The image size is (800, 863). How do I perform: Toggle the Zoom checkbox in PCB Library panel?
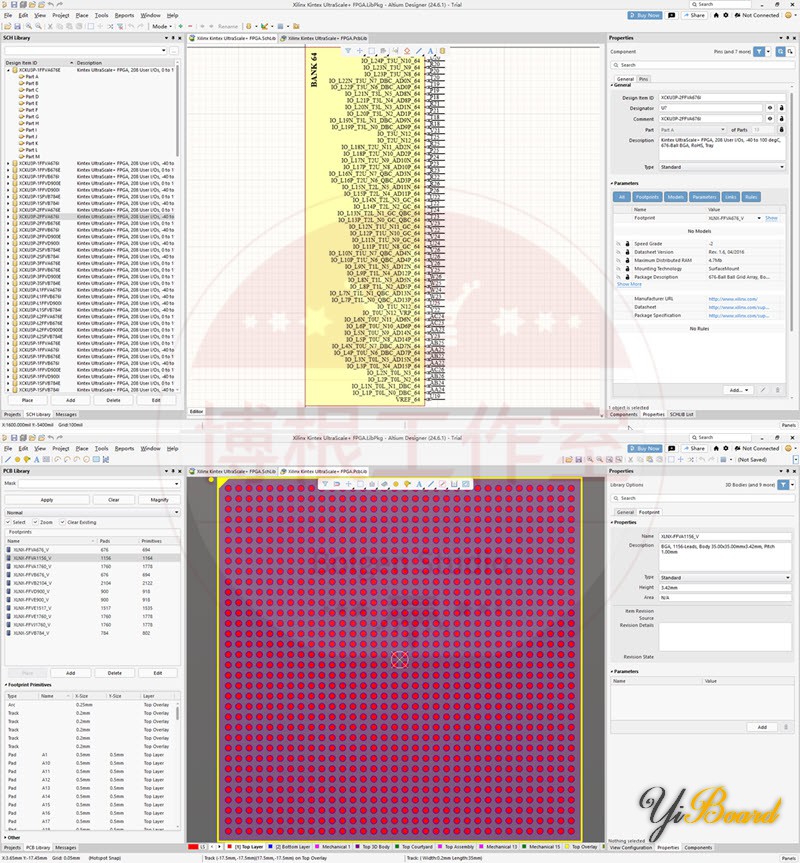tap(36, 522)
